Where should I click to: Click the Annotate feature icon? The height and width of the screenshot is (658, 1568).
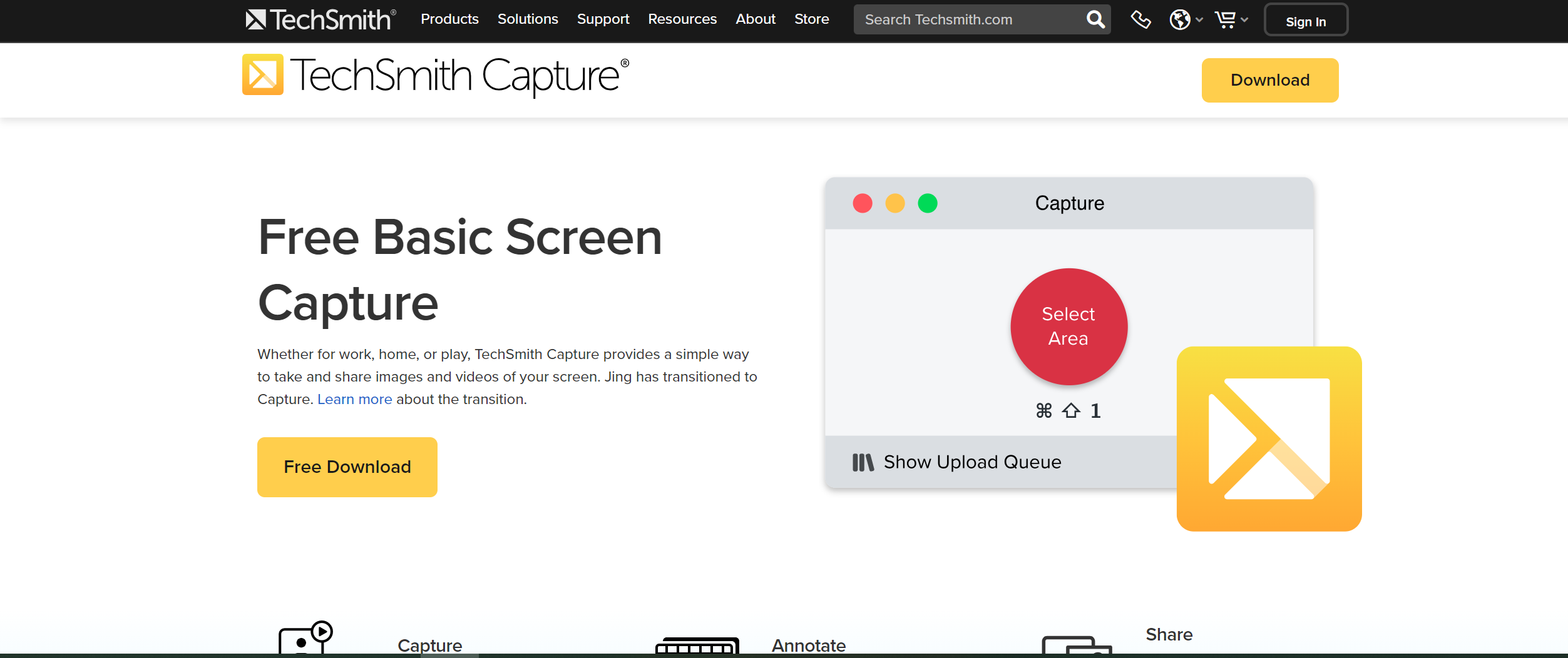(x=697, y=645)
